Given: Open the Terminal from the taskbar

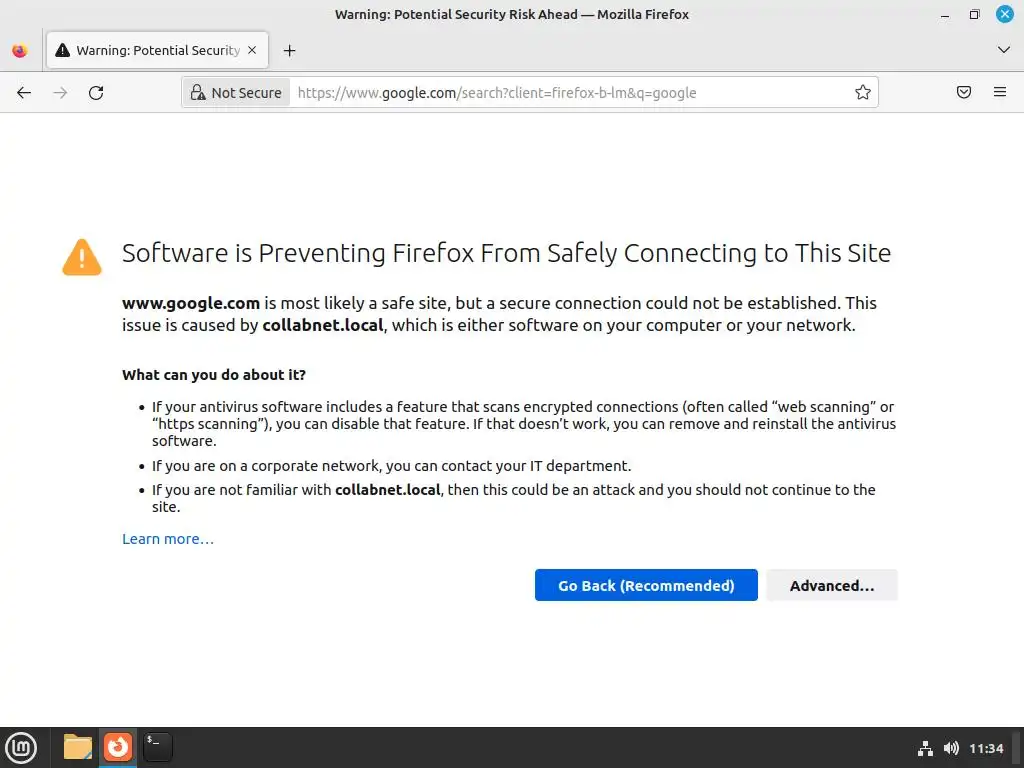Looking at the screenshot, I should coord(157,747).
